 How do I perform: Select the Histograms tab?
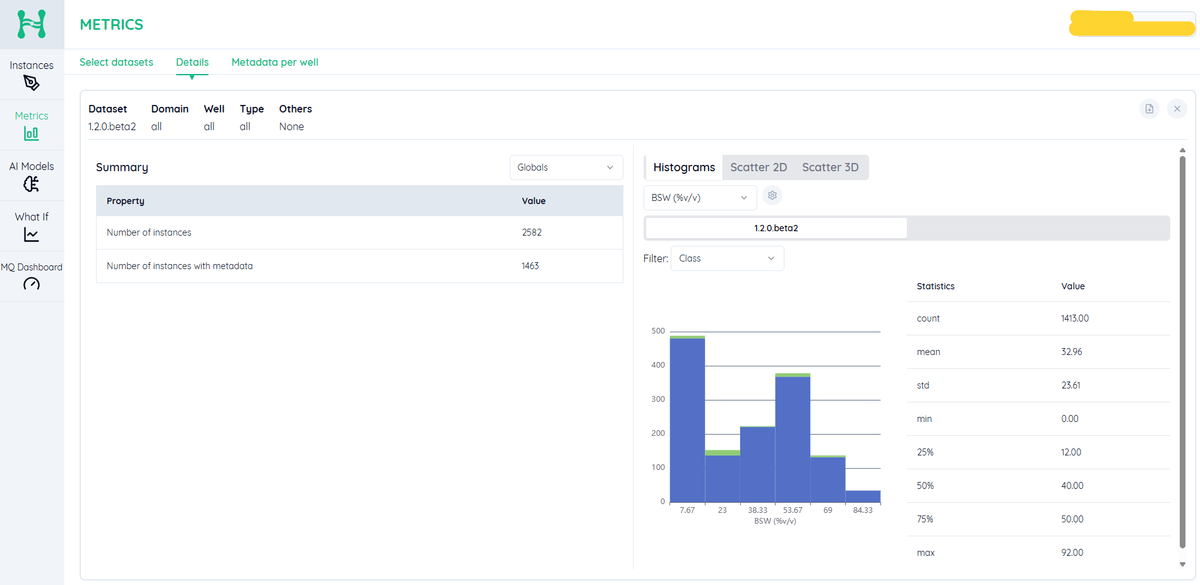684,167
